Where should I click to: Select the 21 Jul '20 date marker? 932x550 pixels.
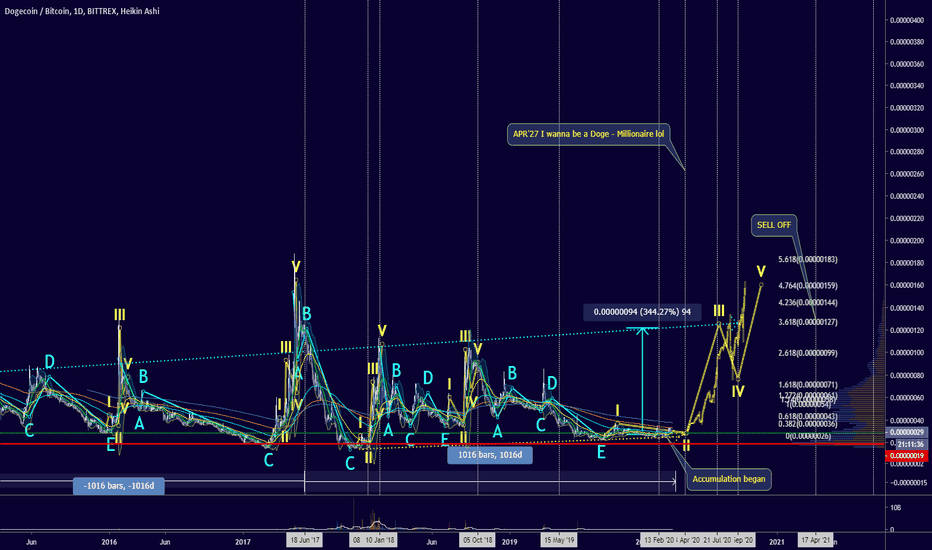pyautogui.click(x=717, y=540)
